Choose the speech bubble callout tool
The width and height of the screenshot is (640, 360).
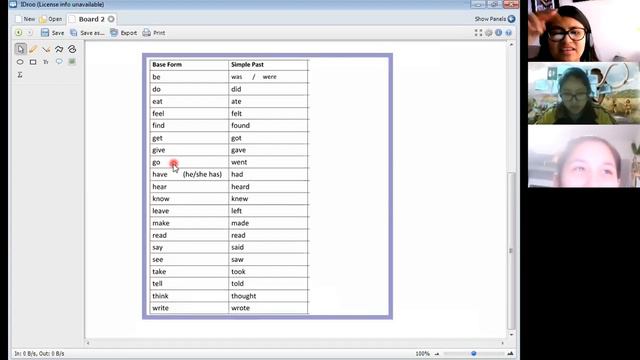(x=59, y=62)
